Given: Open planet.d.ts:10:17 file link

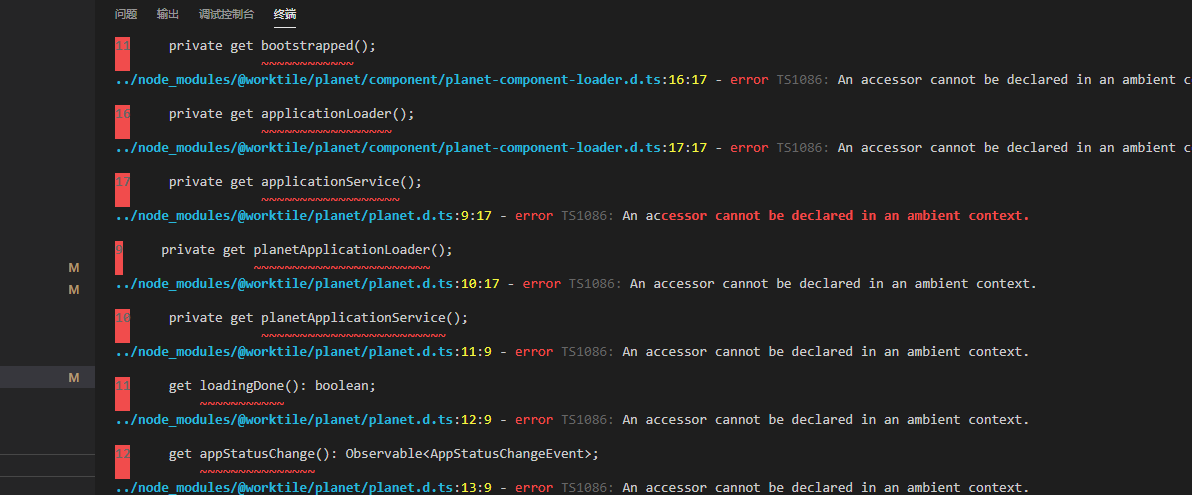Looking at the screenshot, I should (x=307, y=284).
